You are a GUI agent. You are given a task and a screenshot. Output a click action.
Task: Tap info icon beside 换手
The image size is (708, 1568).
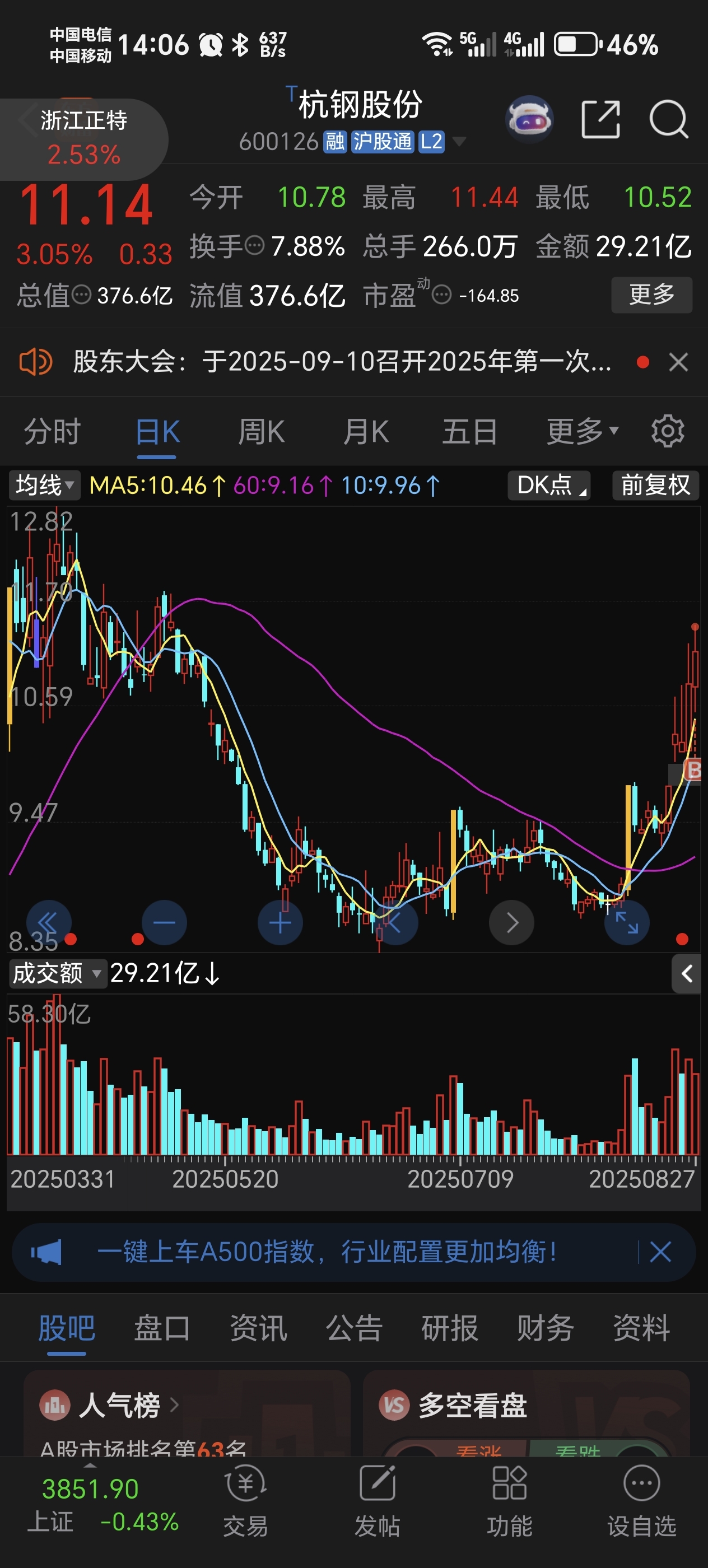tap(254, 245)
